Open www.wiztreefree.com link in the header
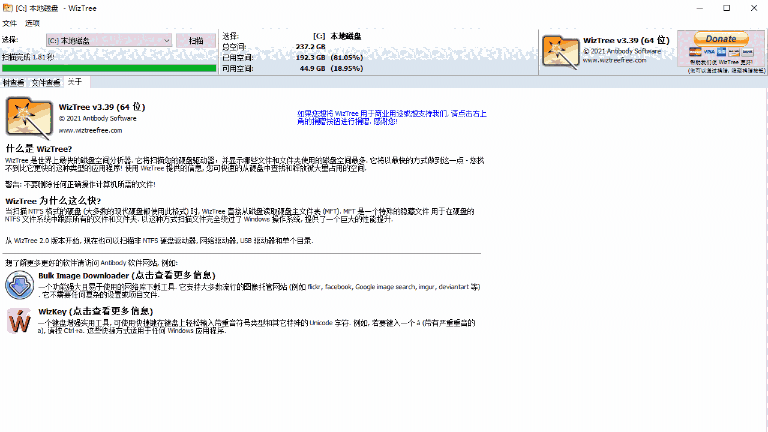 pyautogui.click(x=614, y=60)
